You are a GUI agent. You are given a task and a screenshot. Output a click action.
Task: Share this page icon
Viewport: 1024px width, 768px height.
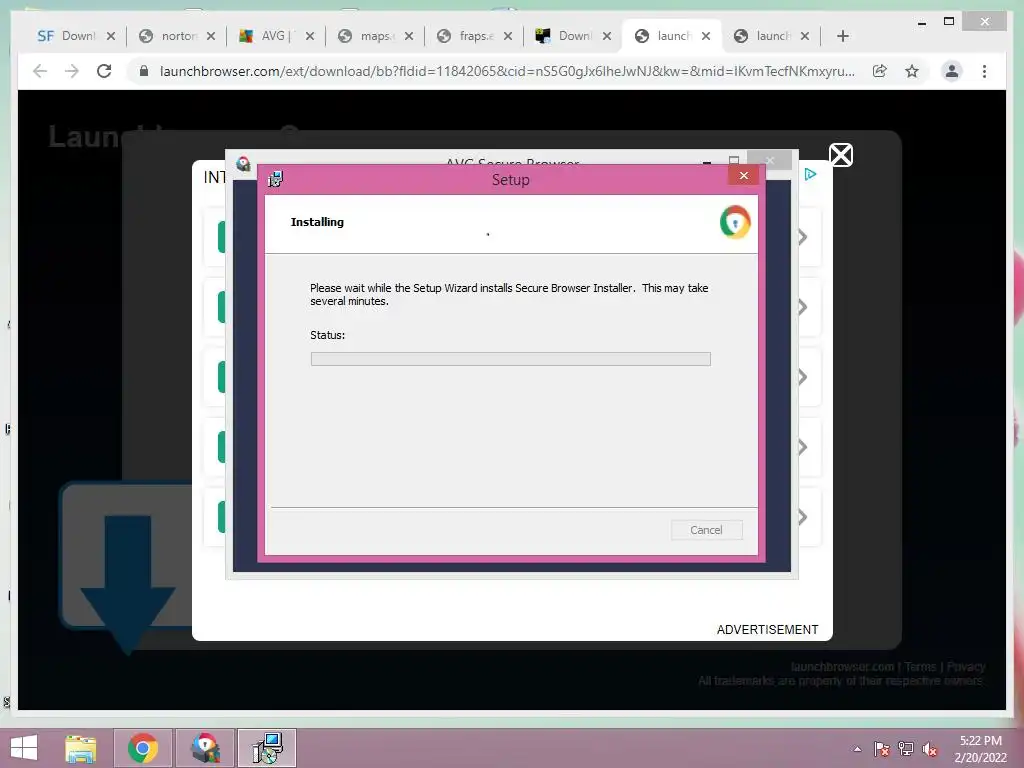(880, 71)
